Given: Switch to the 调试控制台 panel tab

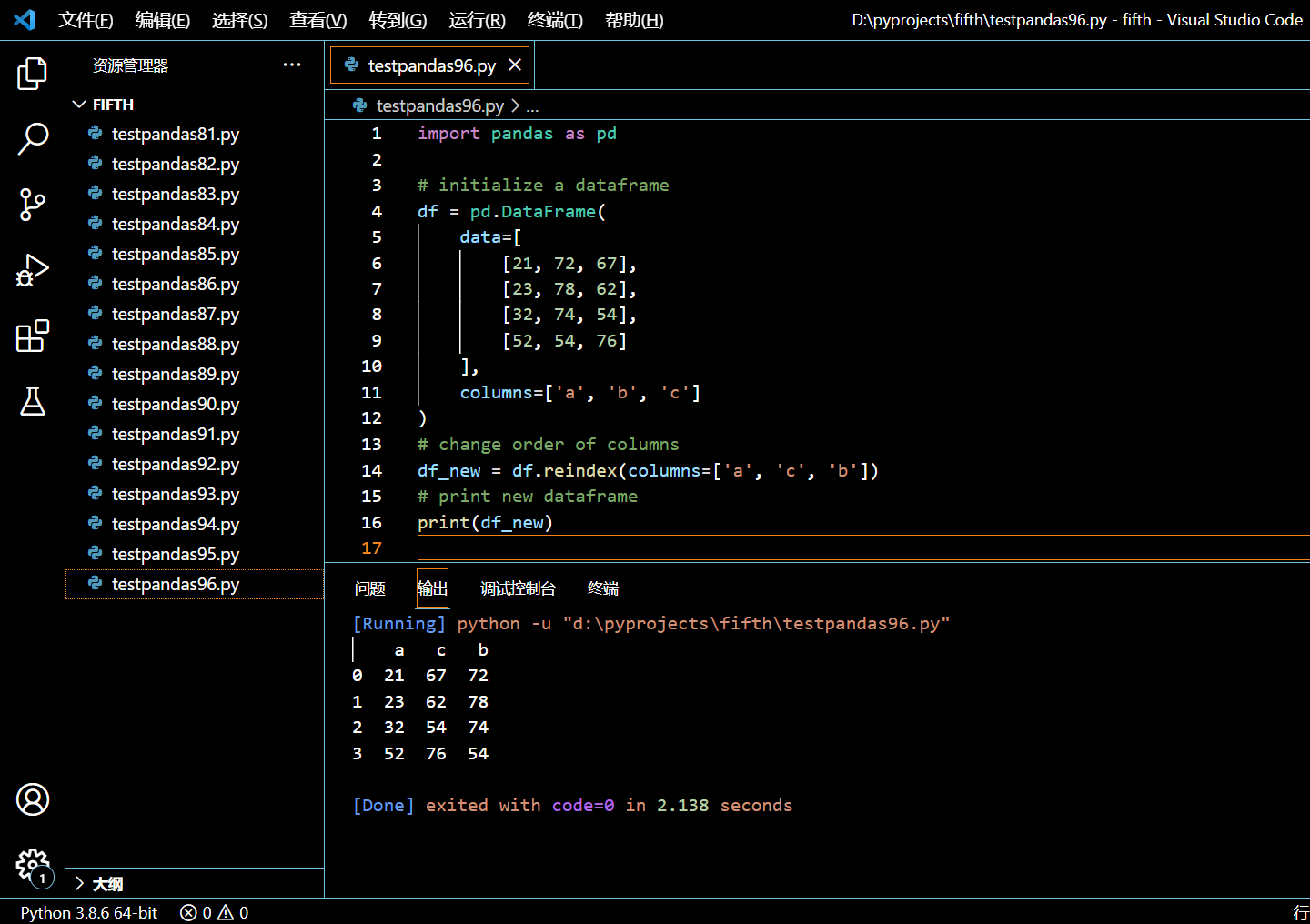Looking at the screenshot, I should (x=518, y=588).
